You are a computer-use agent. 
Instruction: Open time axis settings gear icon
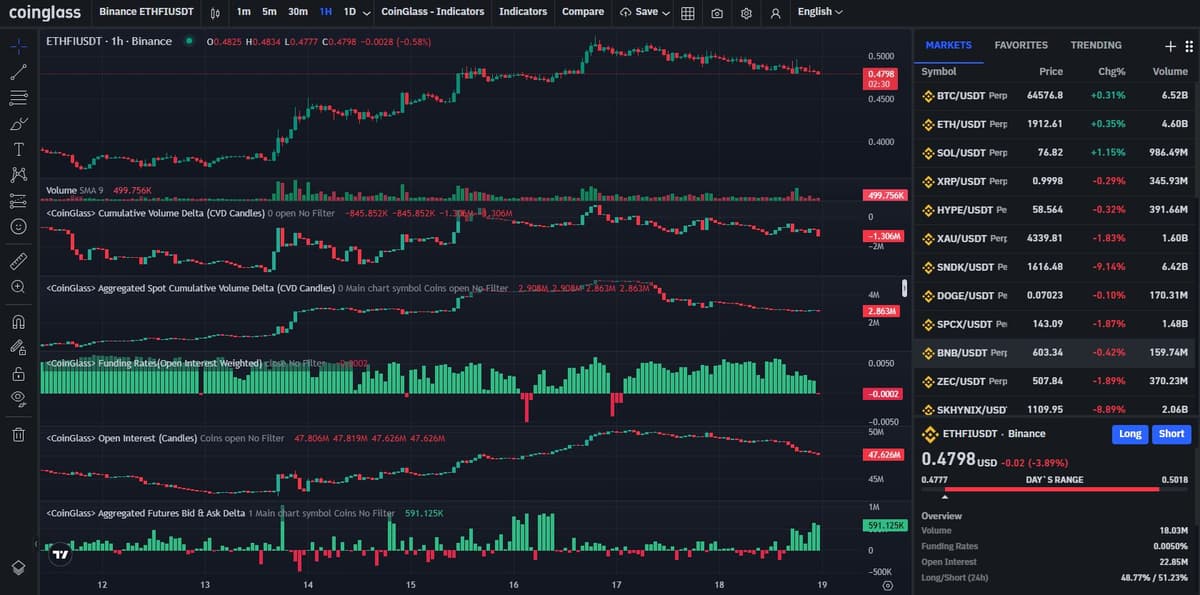pos(887,585)
